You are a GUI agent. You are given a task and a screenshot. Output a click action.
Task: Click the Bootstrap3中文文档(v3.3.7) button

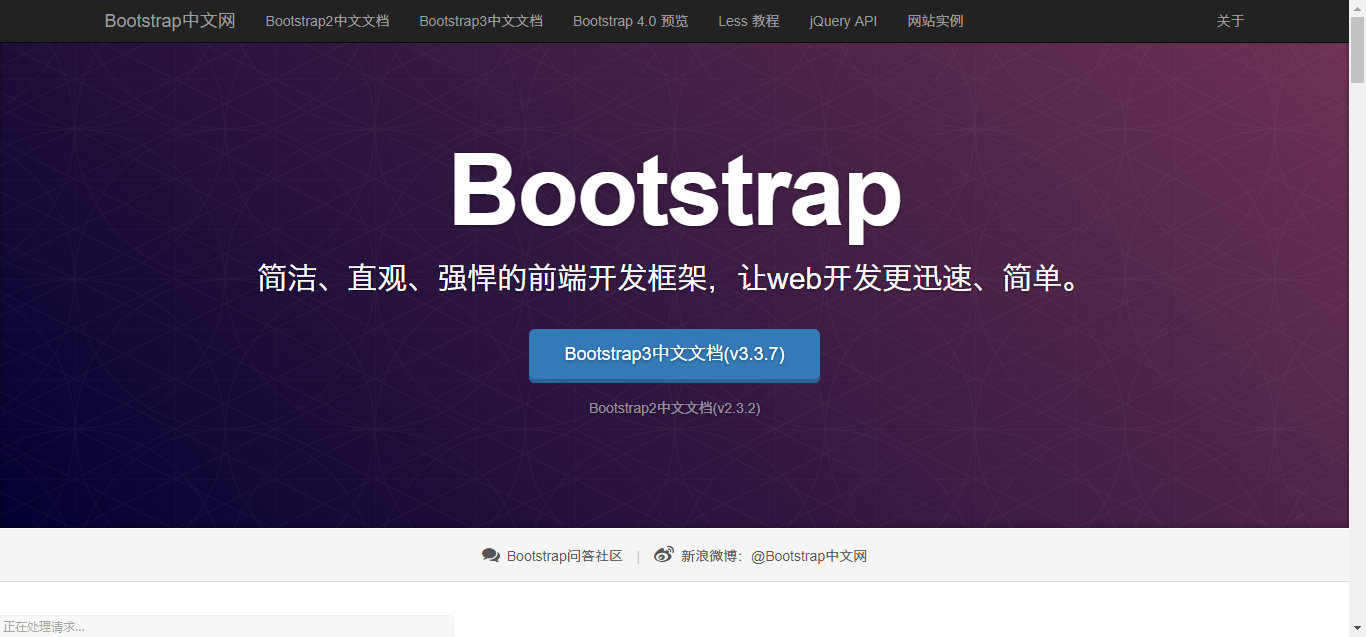pyautogui.click(x=674, y=355)
